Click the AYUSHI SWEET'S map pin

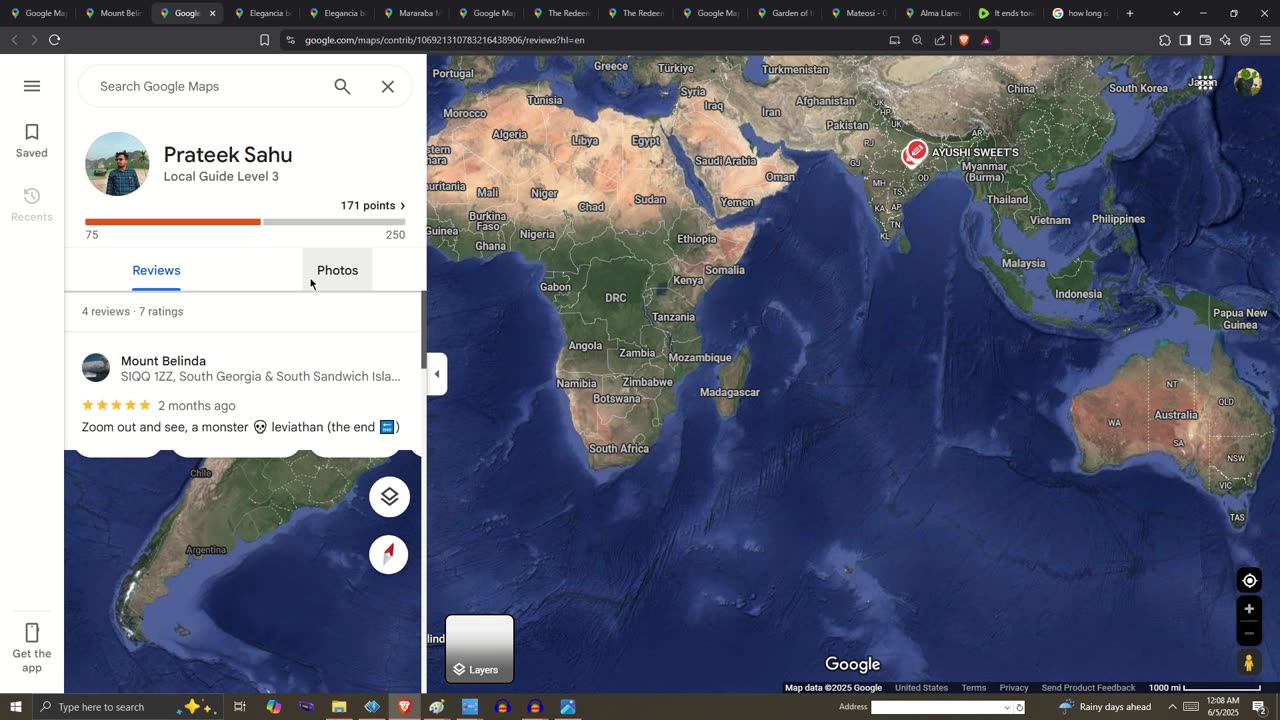coord(914,153)
